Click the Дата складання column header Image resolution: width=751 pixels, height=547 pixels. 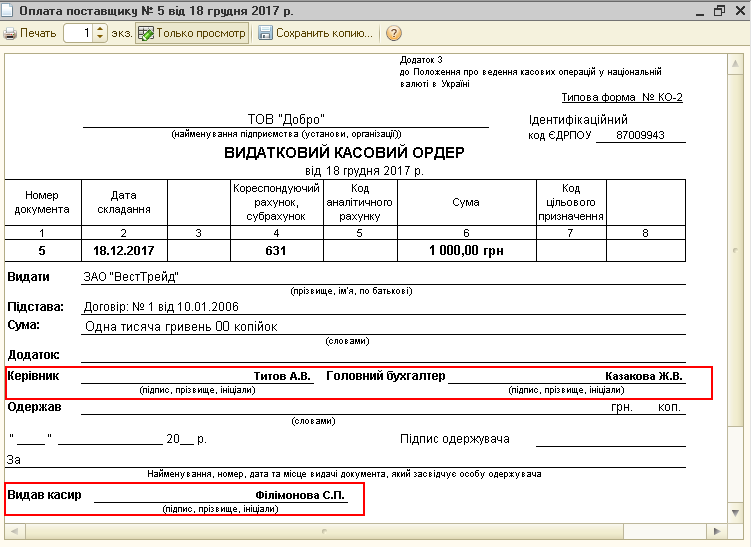pos(124,202)
